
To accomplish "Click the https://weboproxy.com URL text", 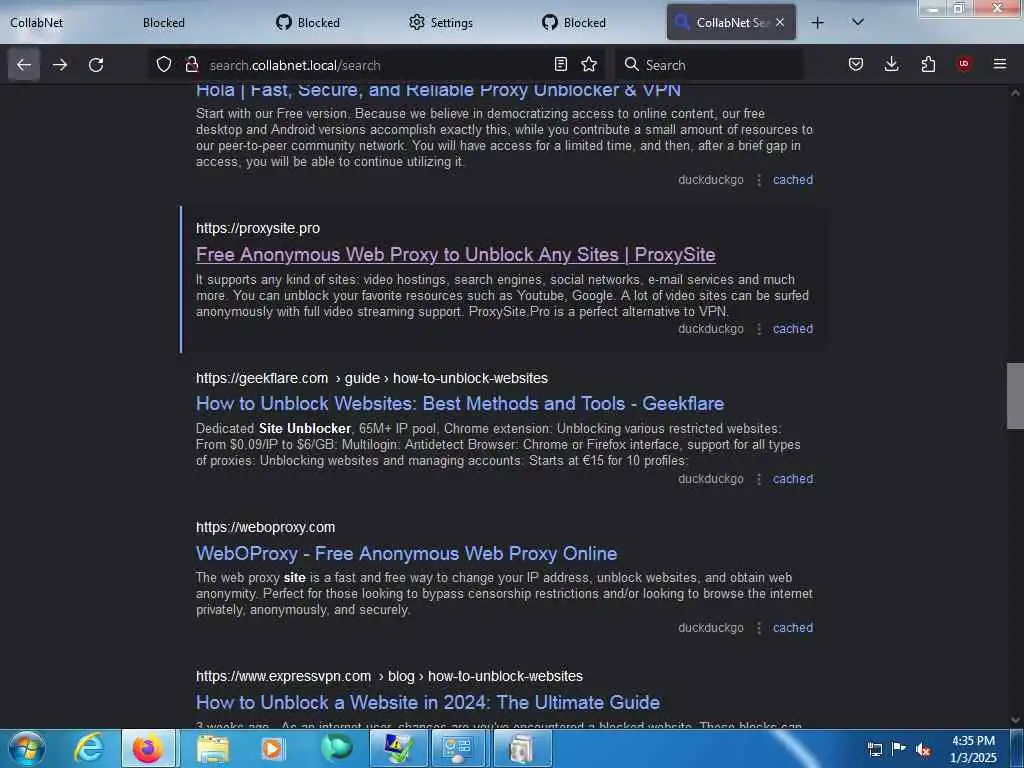I will click(265, 527).
